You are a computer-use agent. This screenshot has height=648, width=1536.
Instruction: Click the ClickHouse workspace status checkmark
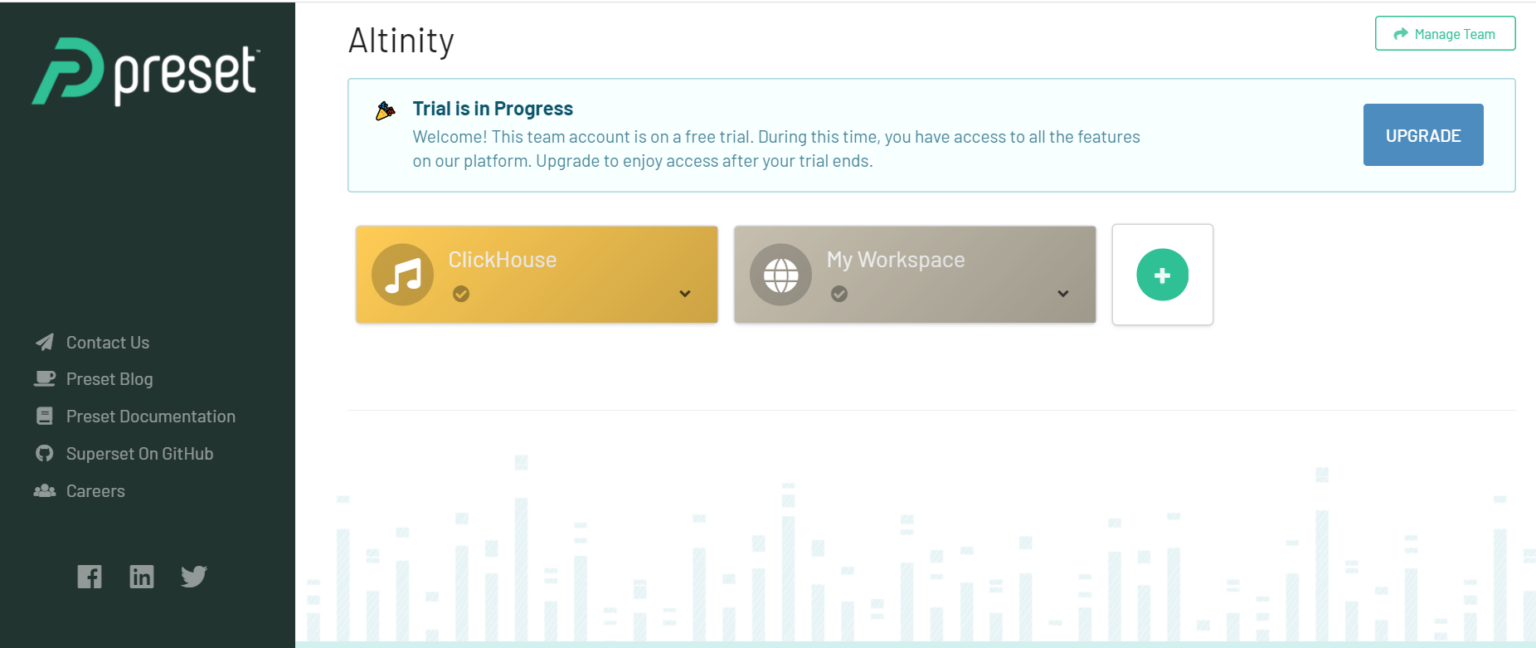pos(461,293)
